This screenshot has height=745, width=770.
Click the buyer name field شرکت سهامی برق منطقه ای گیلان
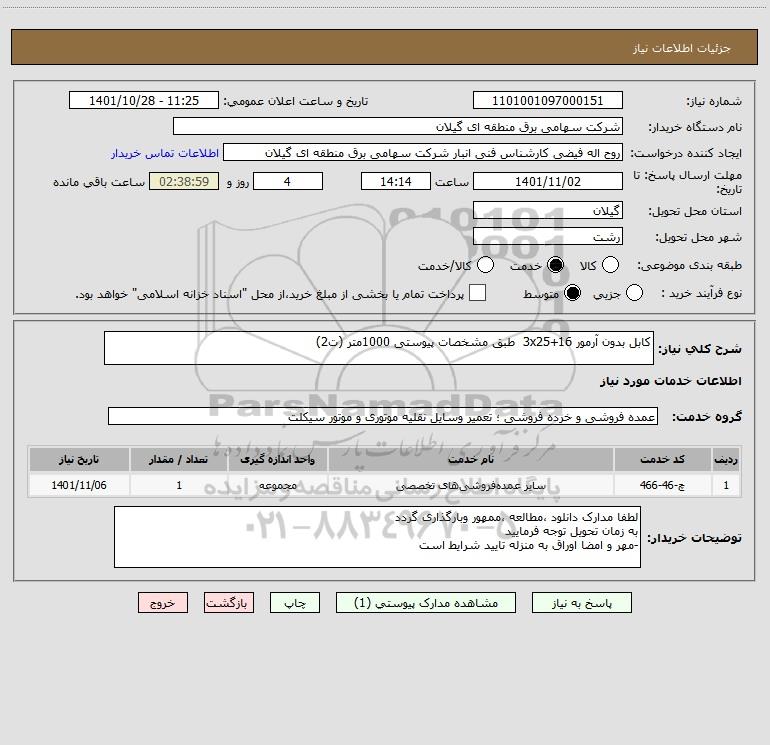tap(398, 127)
